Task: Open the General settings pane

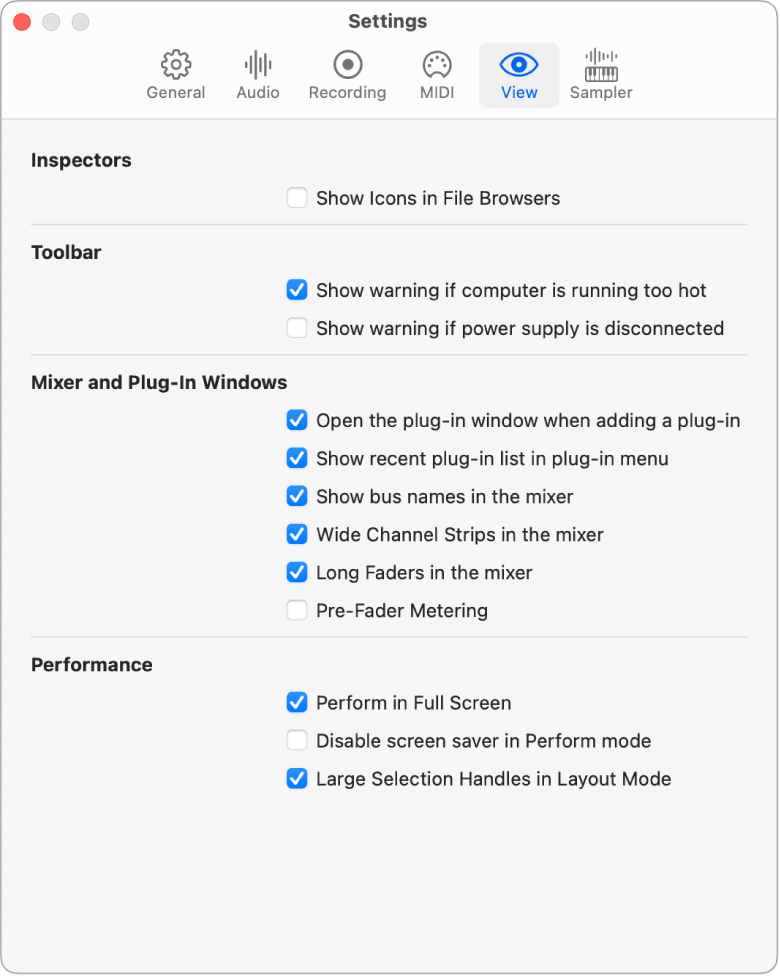Action: click(x=176, y=74)
